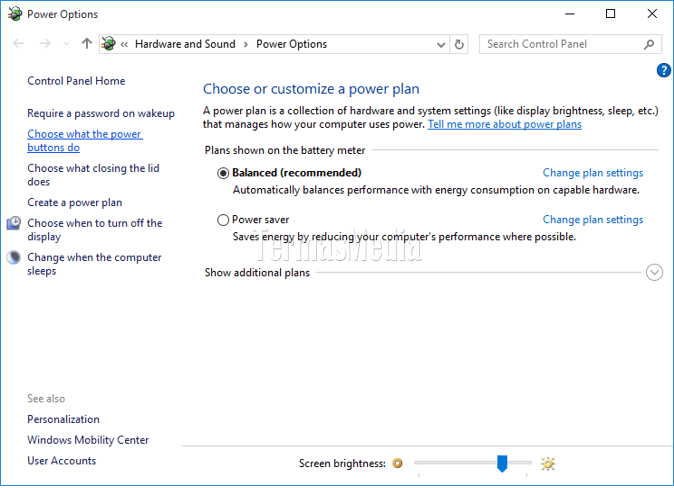
Task: Open Windows Mobility Center
Action: tap(88, 440)
